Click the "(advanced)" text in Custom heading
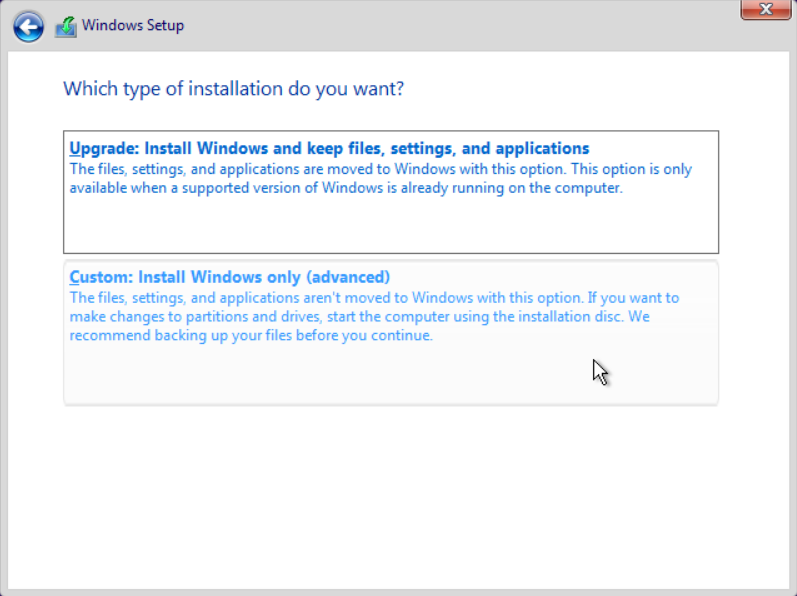797x596 pixels. [x=348, y=277]
